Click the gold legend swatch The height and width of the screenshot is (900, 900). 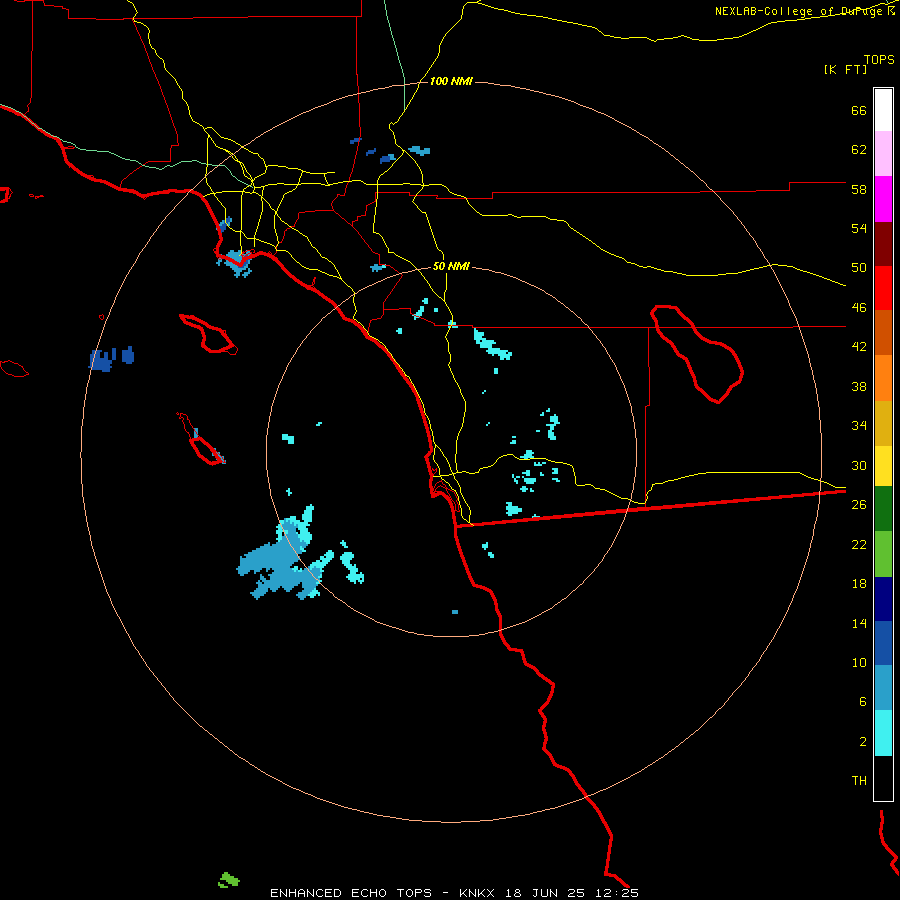click(x=883, y=423)
